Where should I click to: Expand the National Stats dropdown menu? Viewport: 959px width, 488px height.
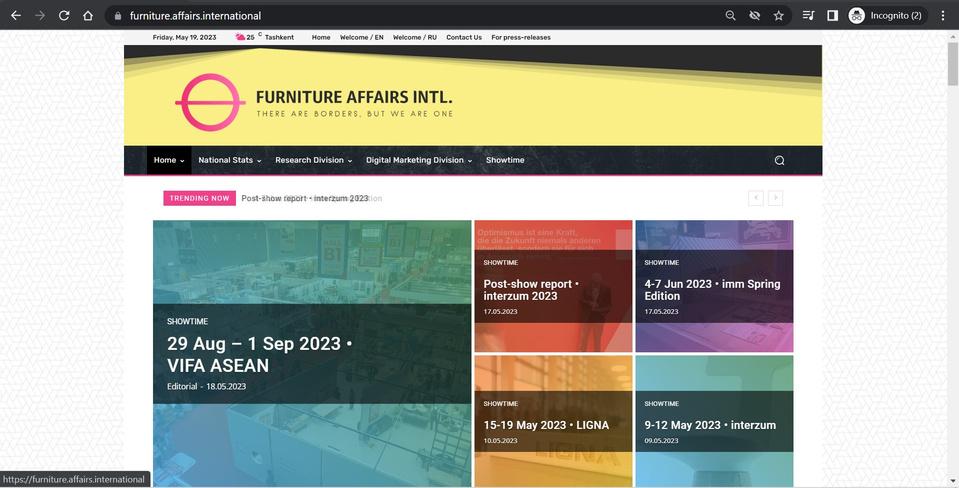point(229,160)
